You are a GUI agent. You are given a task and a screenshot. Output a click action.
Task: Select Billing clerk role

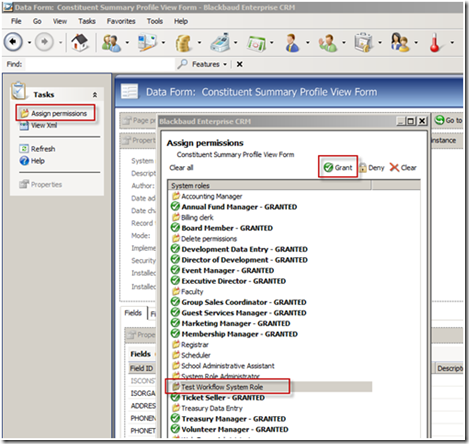pos(193,217)
